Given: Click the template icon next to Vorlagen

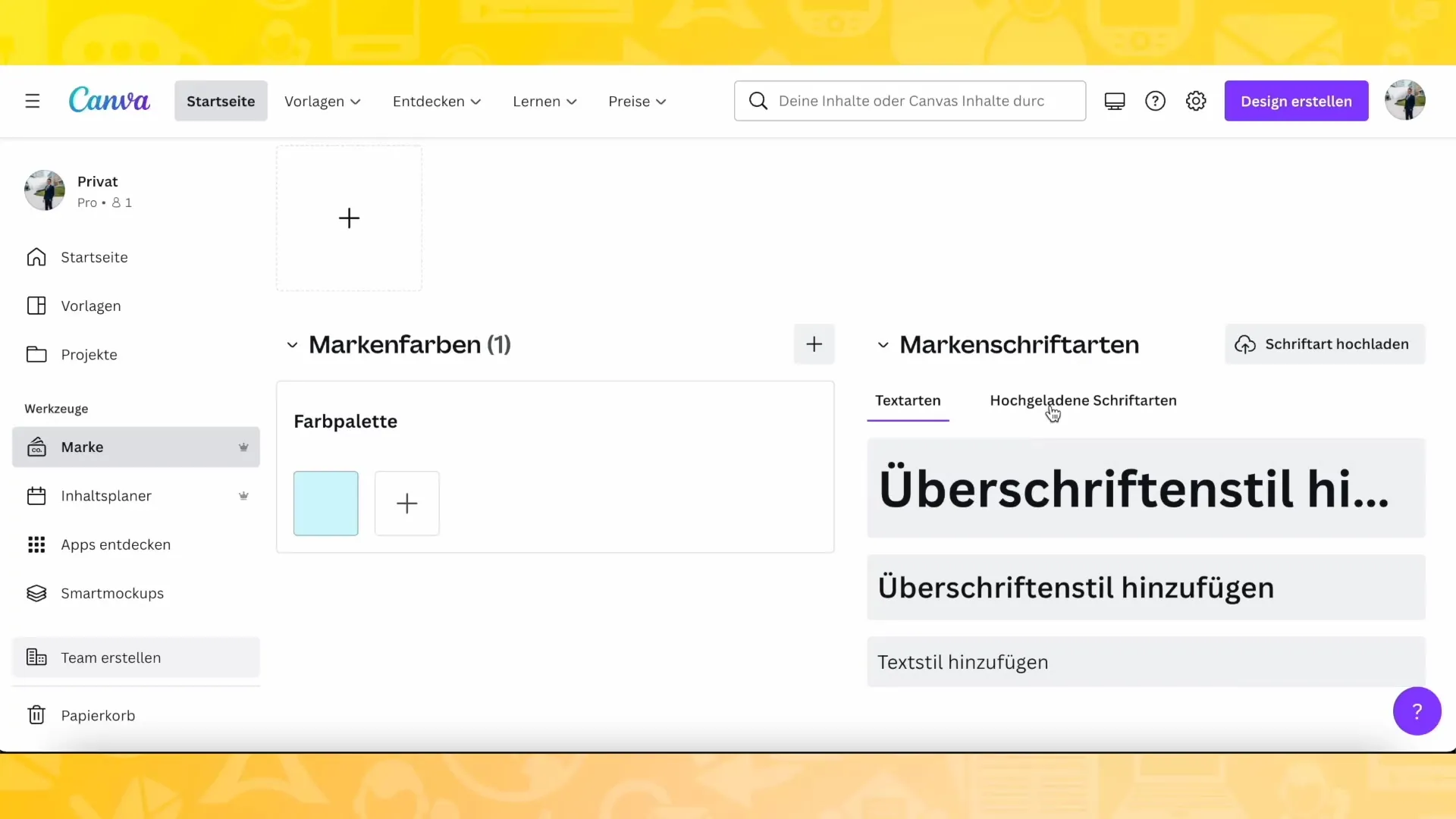Looking at the screenshot, I should pos(36,306).
